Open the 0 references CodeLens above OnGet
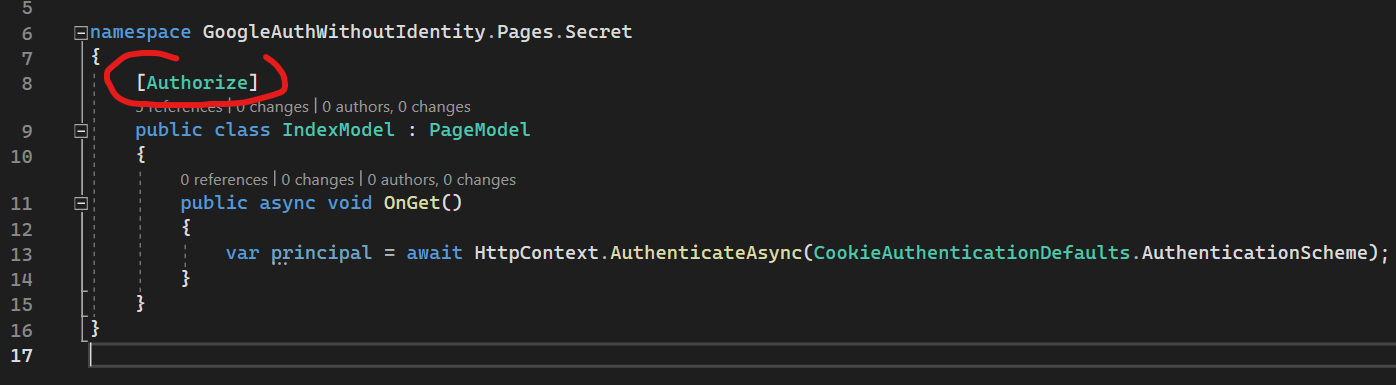1396x385 pixels. [225, 180]
